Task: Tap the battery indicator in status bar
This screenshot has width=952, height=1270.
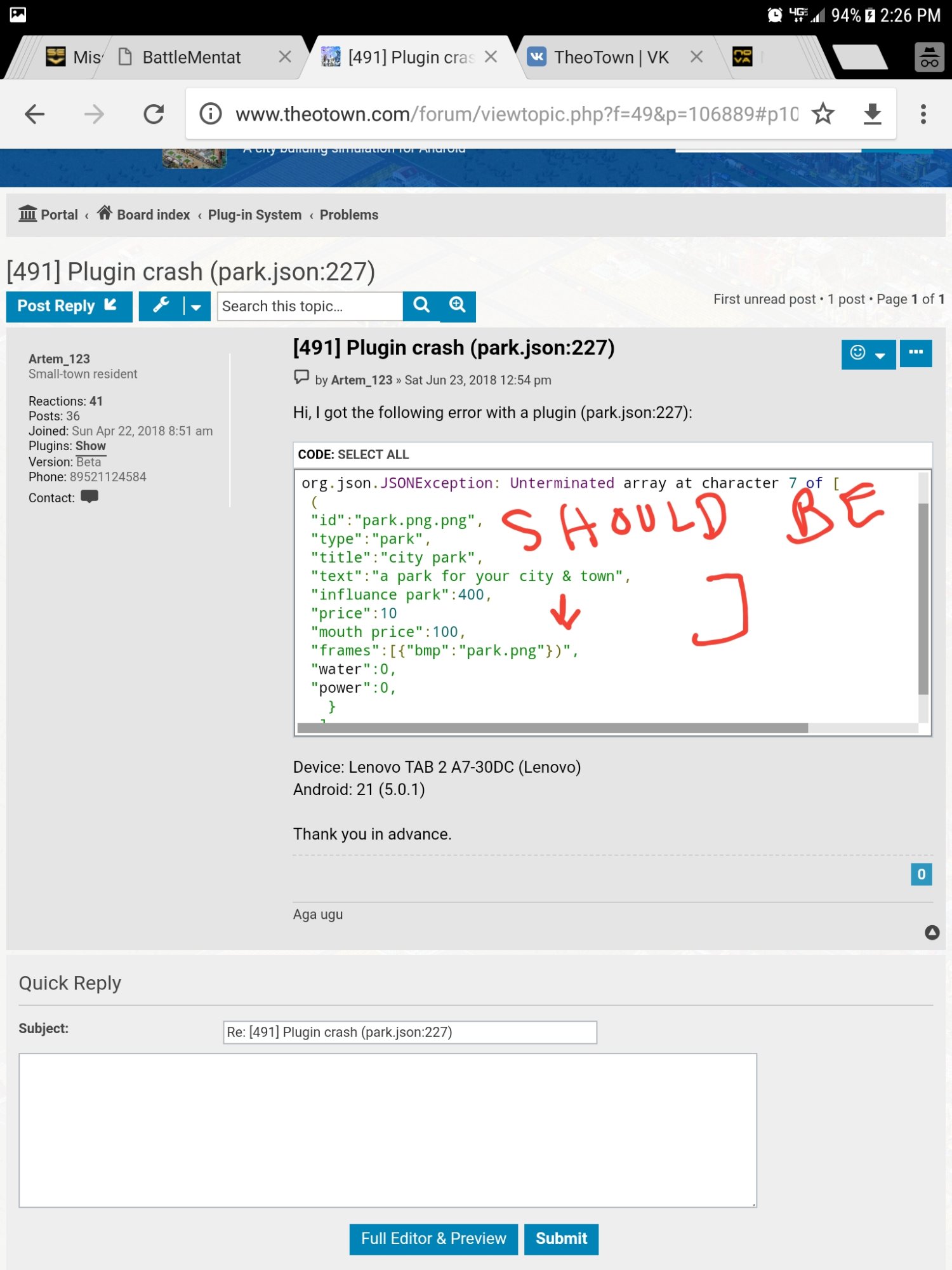Action: point(869,15)
